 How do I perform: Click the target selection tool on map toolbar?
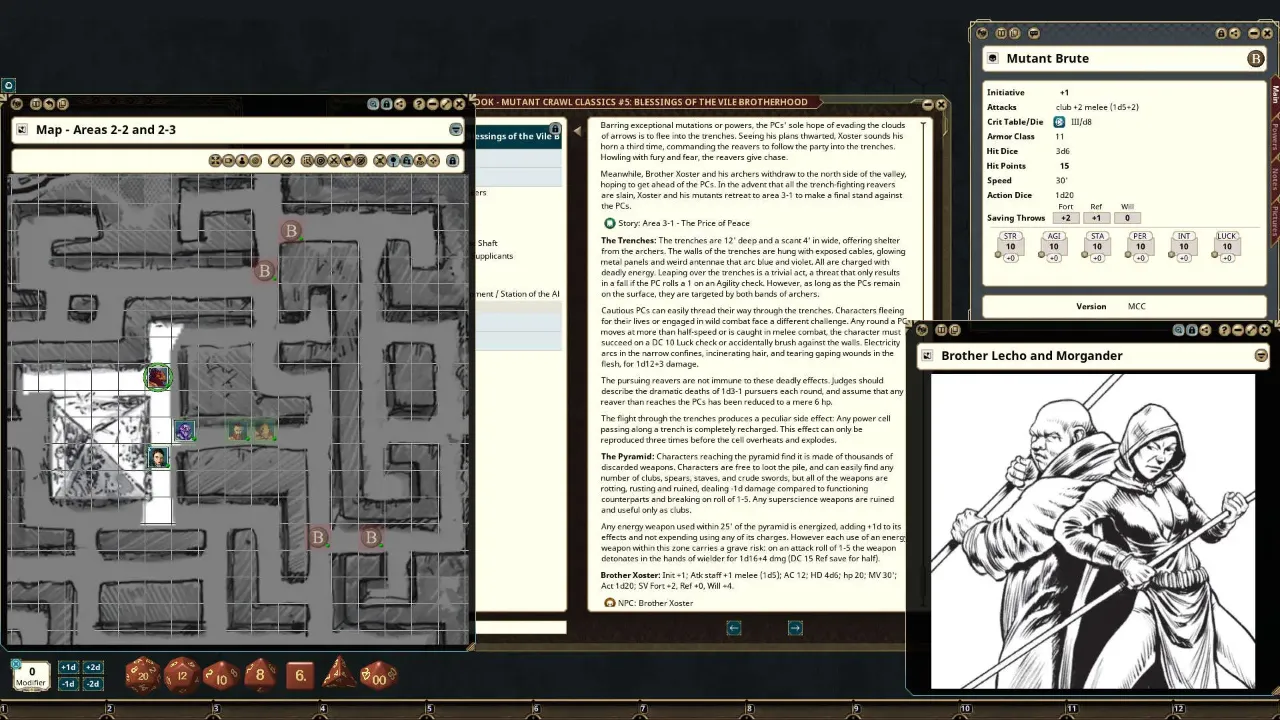[321, 161]
